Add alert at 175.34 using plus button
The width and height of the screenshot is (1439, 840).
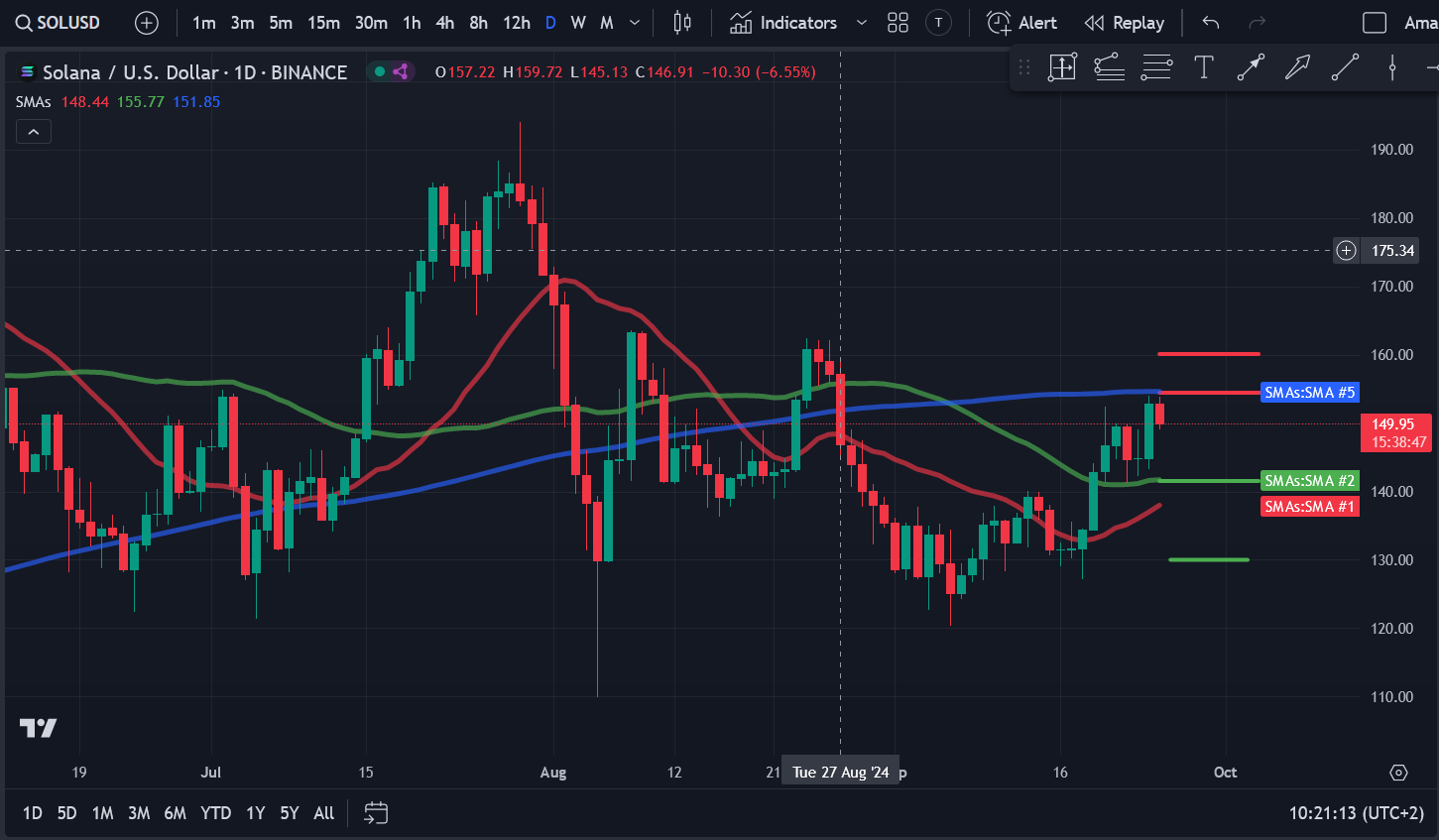[1346, 250]
